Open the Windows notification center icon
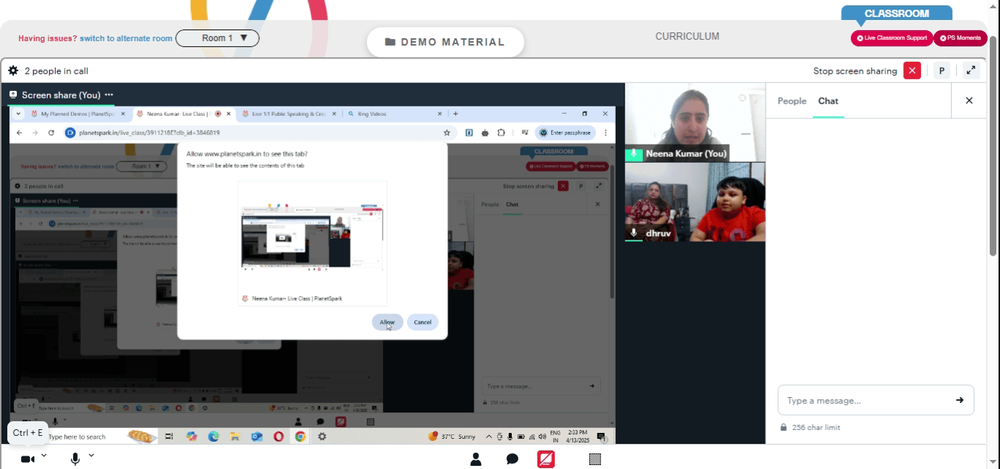This screenshot has width=1000, height=469. click(601, 437)
